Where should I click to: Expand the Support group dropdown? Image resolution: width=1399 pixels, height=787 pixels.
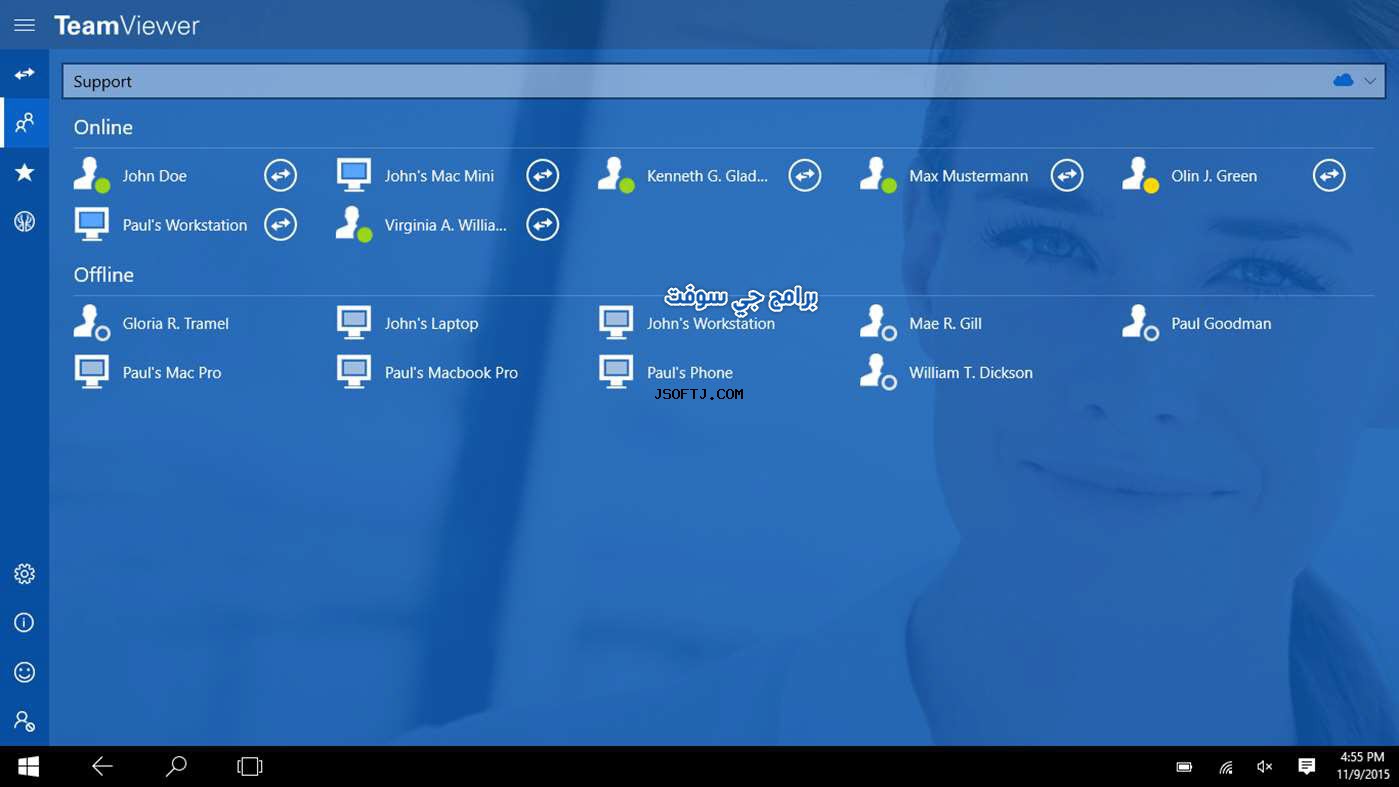click(x=1370, y=81)
